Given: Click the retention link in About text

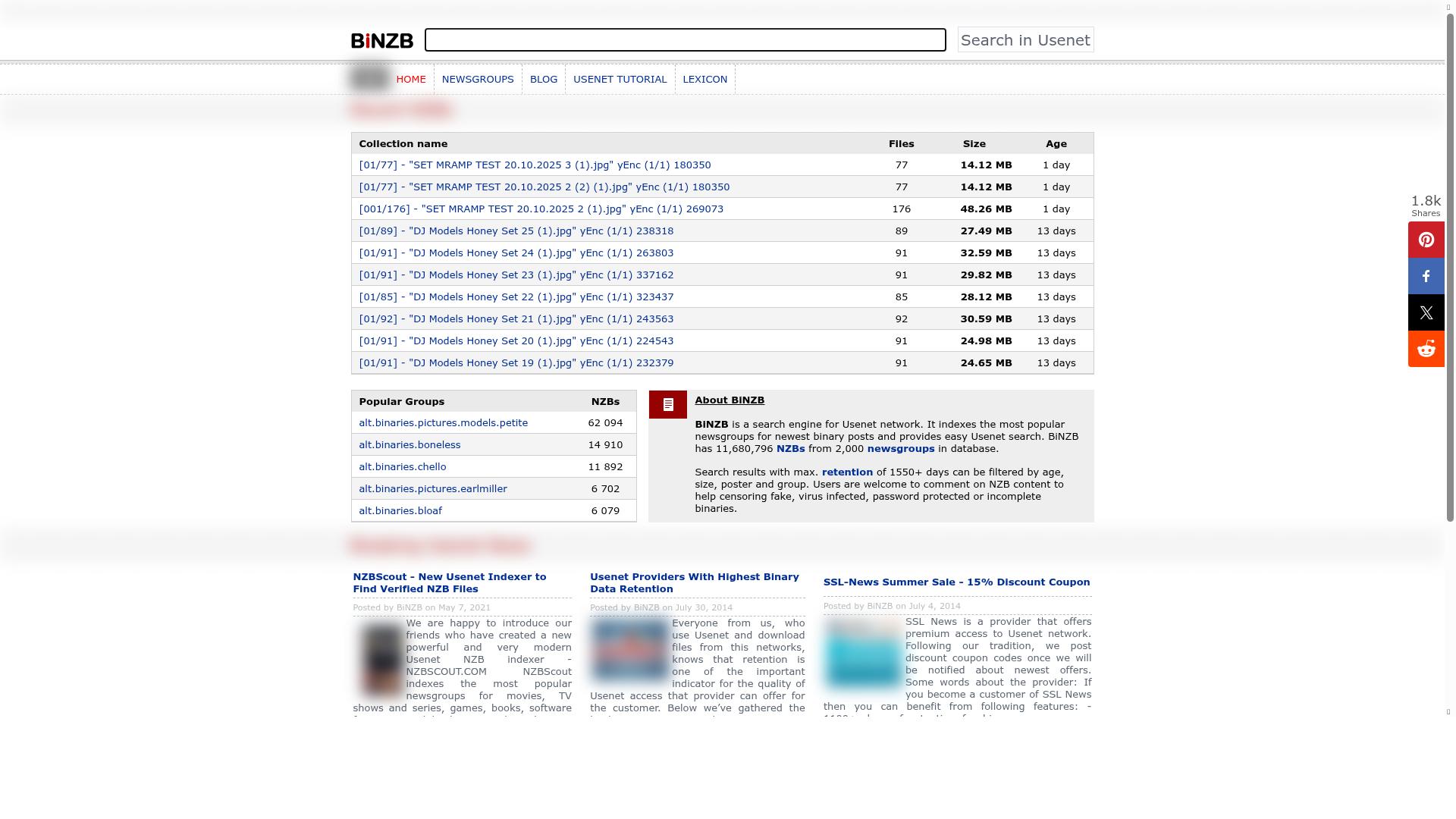Looking at the screenshot, I should pyautogui.click(x=846, y=472).
